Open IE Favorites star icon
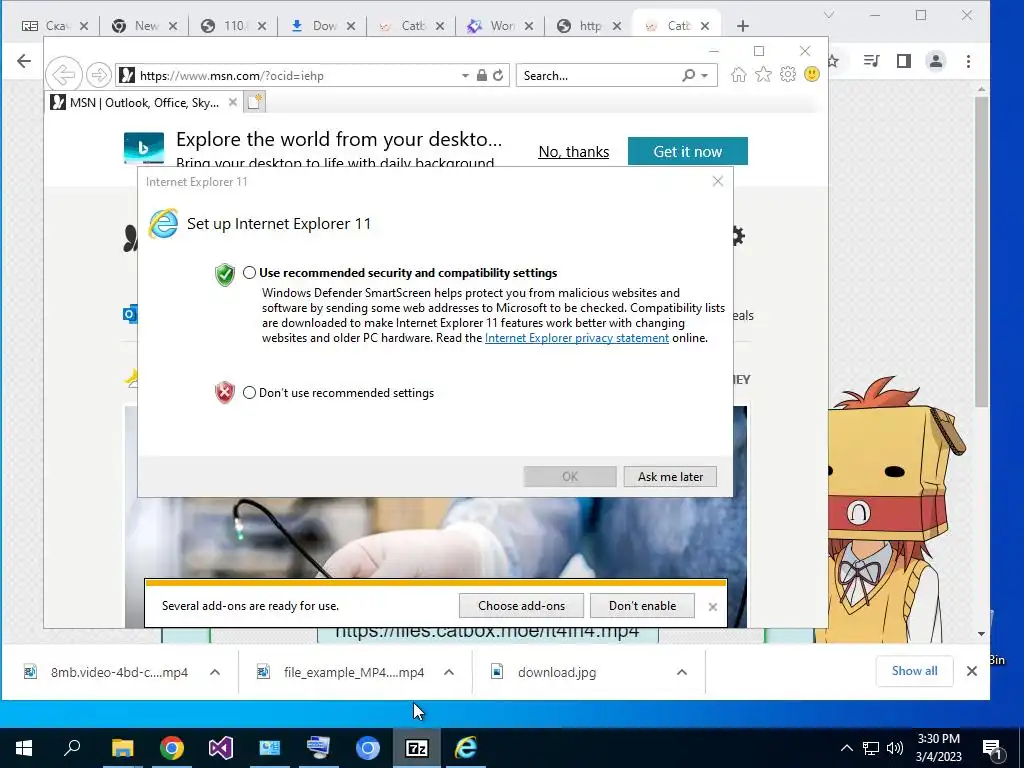The height and width of the screenshot is (768, 1024). [763, 74]
